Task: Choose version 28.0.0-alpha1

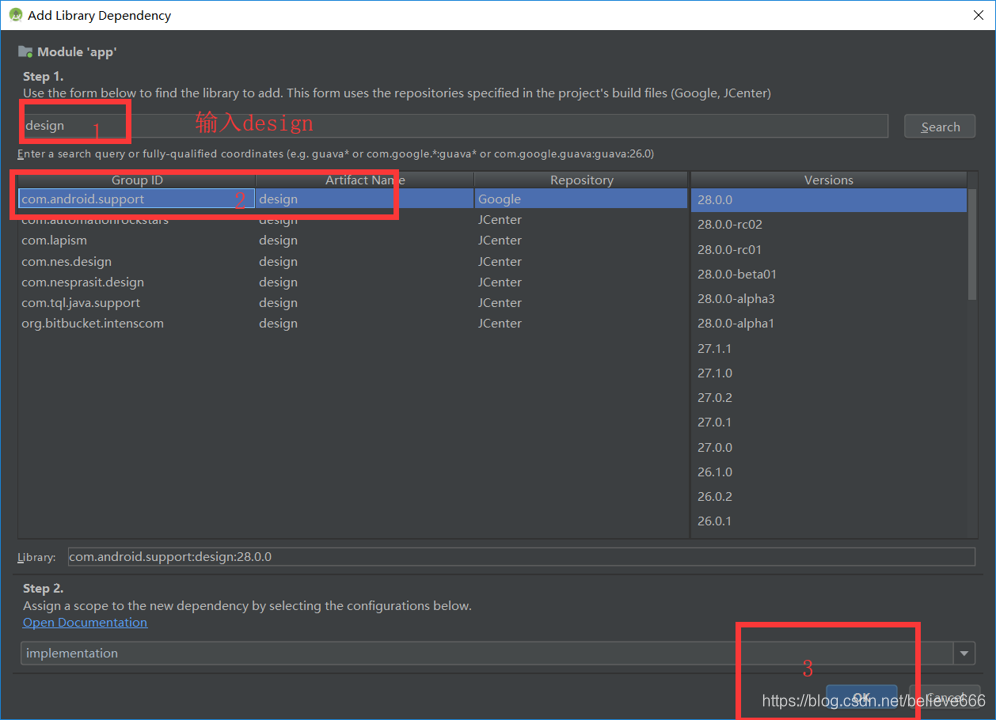Action: pos(828,323)
